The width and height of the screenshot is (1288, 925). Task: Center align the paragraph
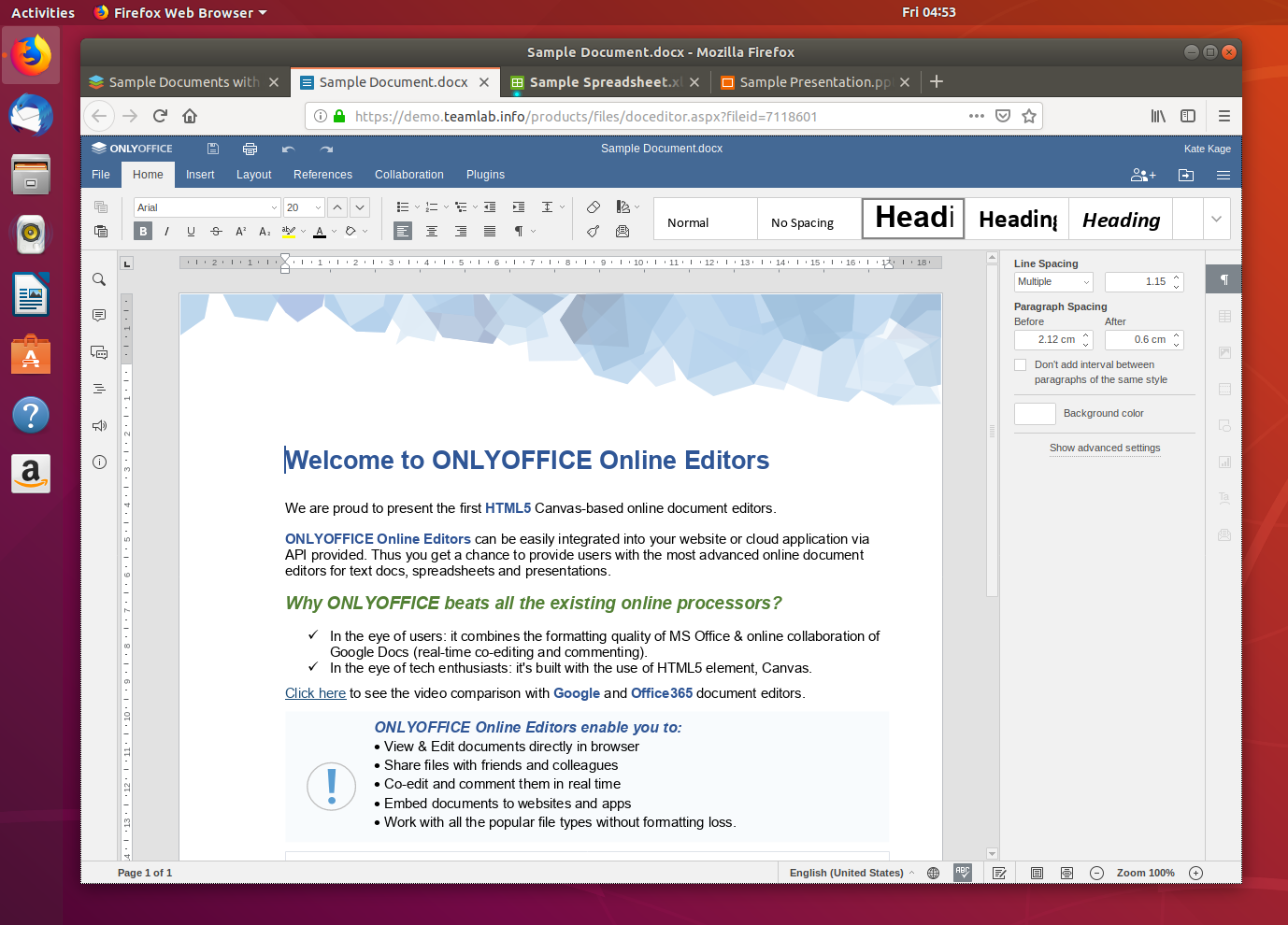(432, 231)
